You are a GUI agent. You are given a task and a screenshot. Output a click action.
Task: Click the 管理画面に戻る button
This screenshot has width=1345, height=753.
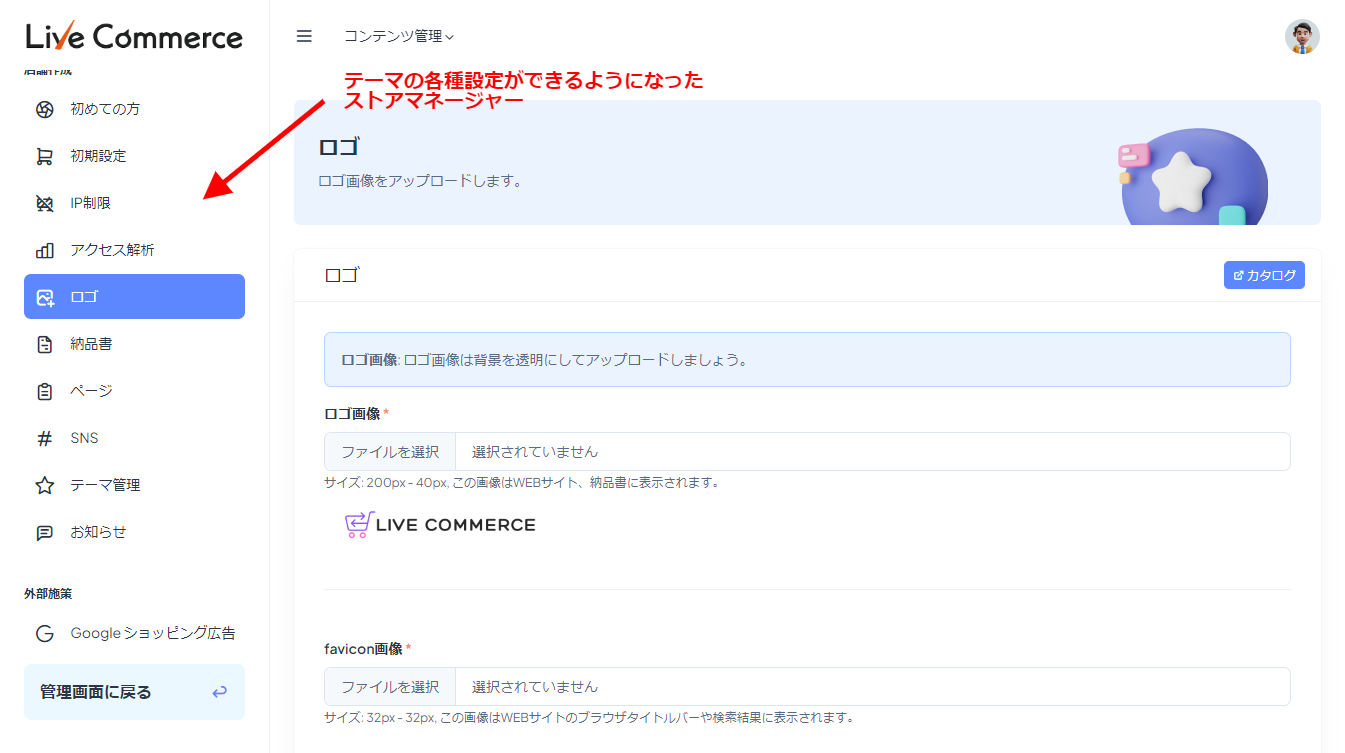pos(134,692)
